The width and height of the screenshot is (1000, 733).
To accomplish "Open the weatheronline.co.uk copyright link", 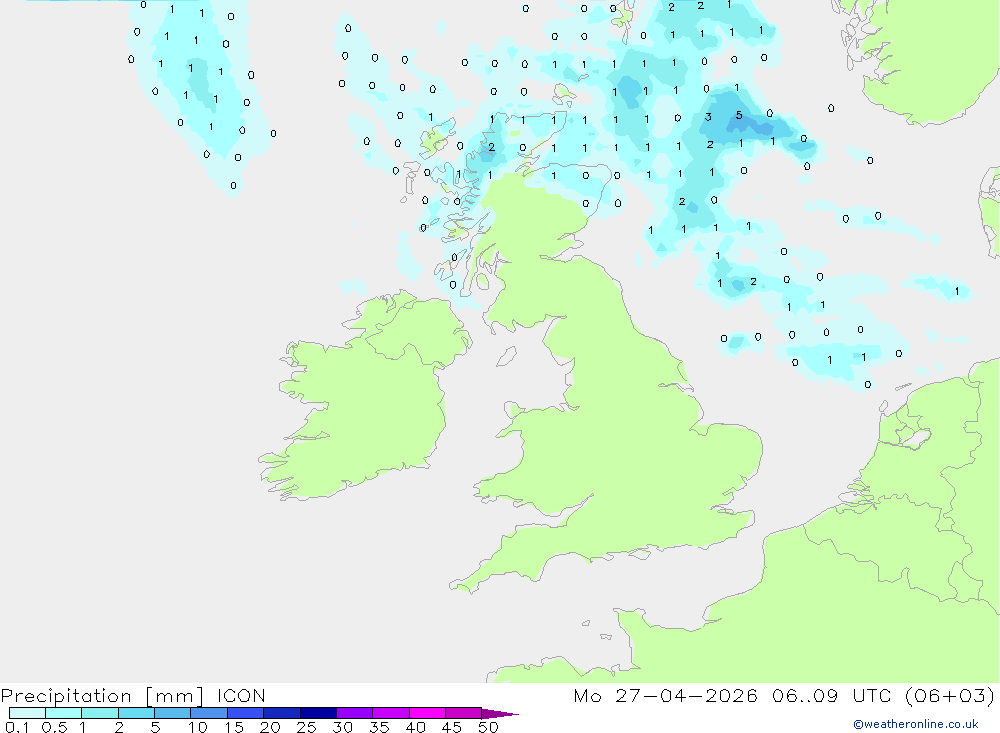I will point(916,724).
